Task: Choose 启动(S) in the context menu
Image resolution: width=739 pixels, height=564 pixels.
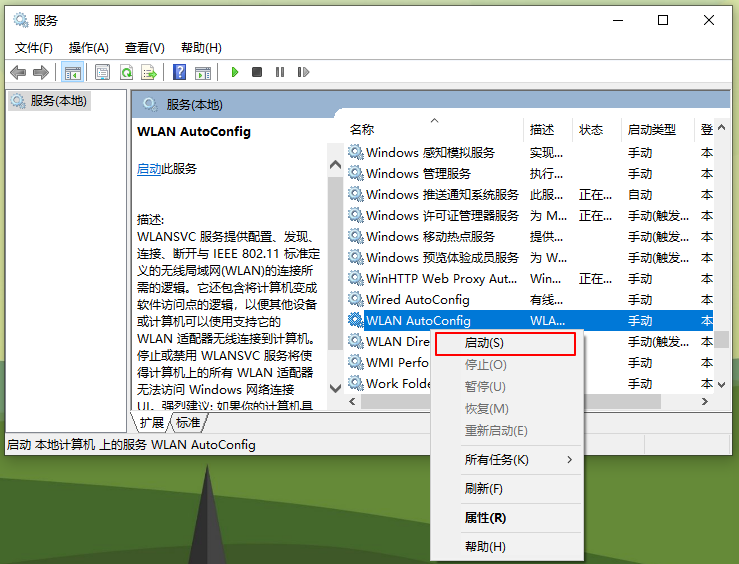Action: tap(505, 343)
